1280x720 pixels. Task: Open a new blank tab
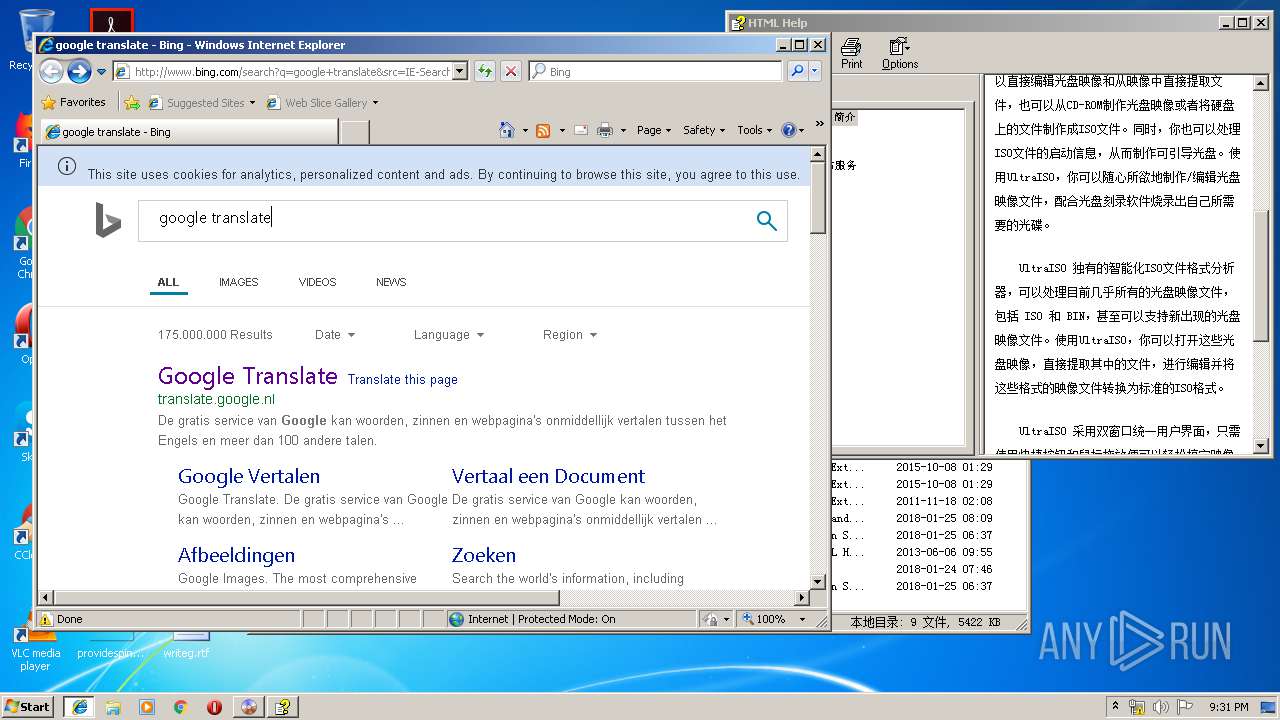click(355, 131)
